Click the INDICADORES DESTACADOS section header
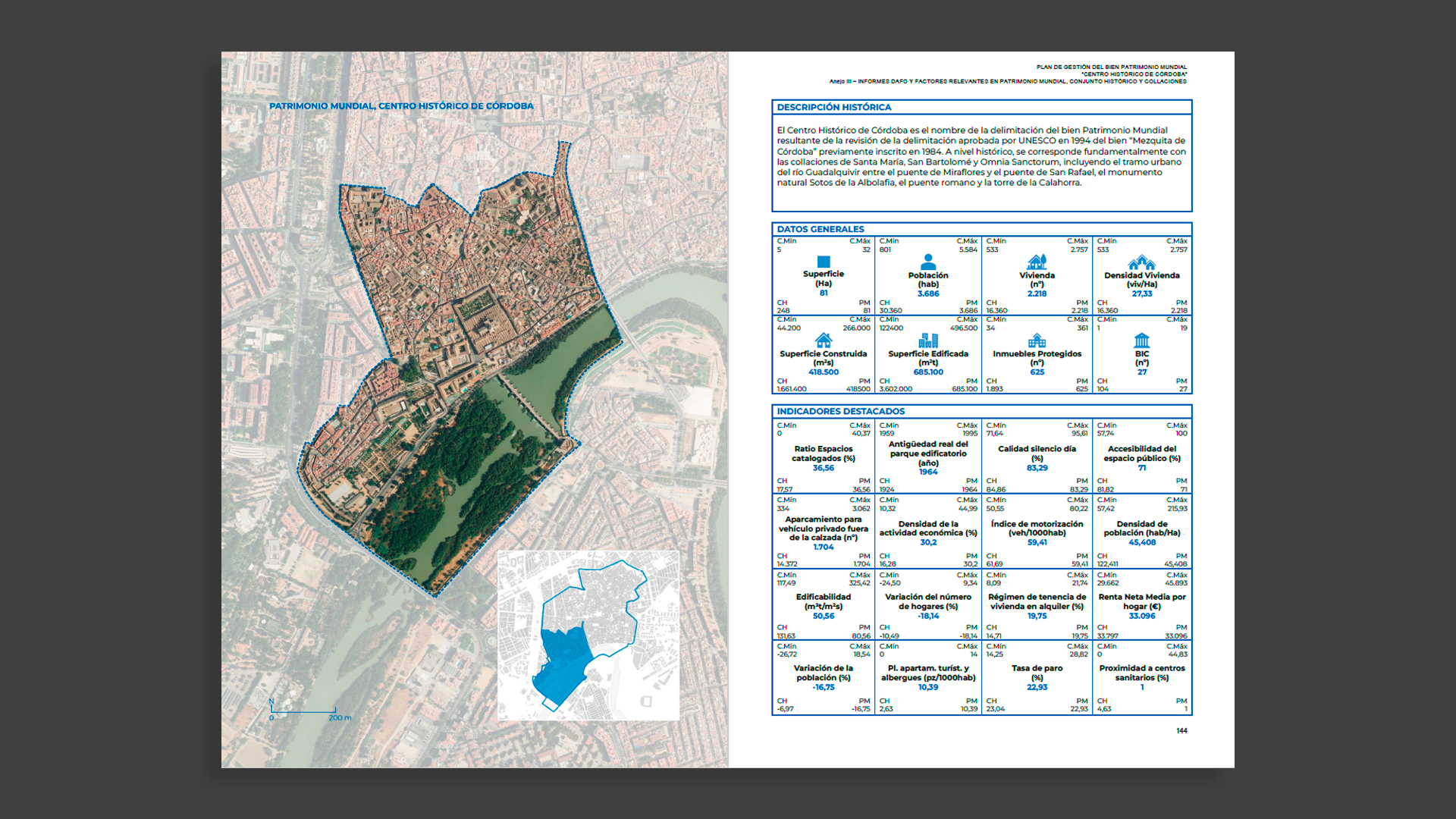Screen dimensions: 1456x819 point(840,411)
